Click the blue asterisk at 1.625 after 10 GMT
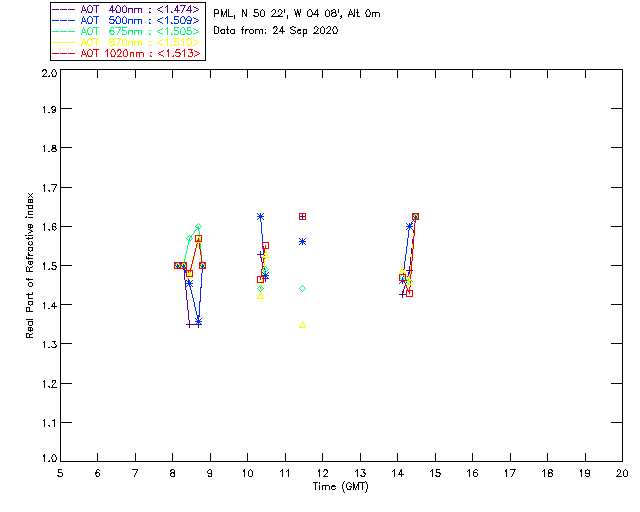 (260, 216)
